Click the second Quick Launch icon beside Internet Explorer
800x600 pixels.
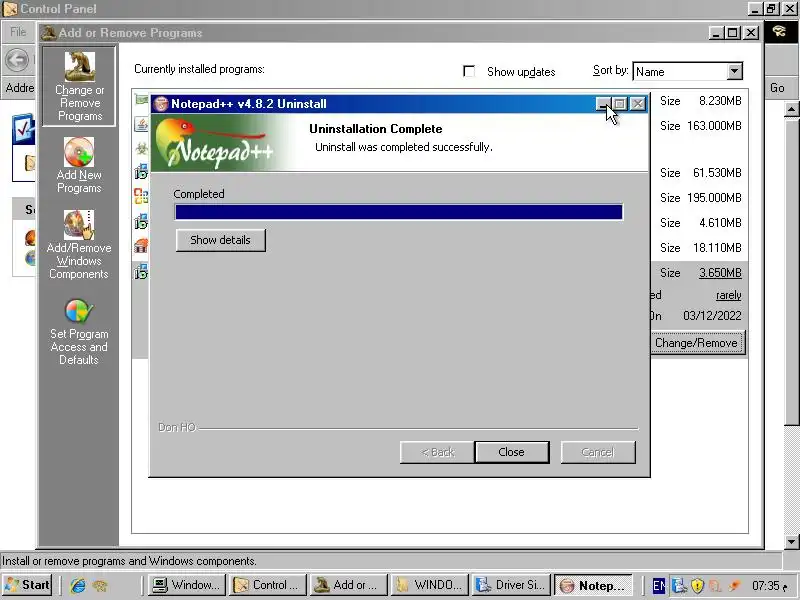100,585
